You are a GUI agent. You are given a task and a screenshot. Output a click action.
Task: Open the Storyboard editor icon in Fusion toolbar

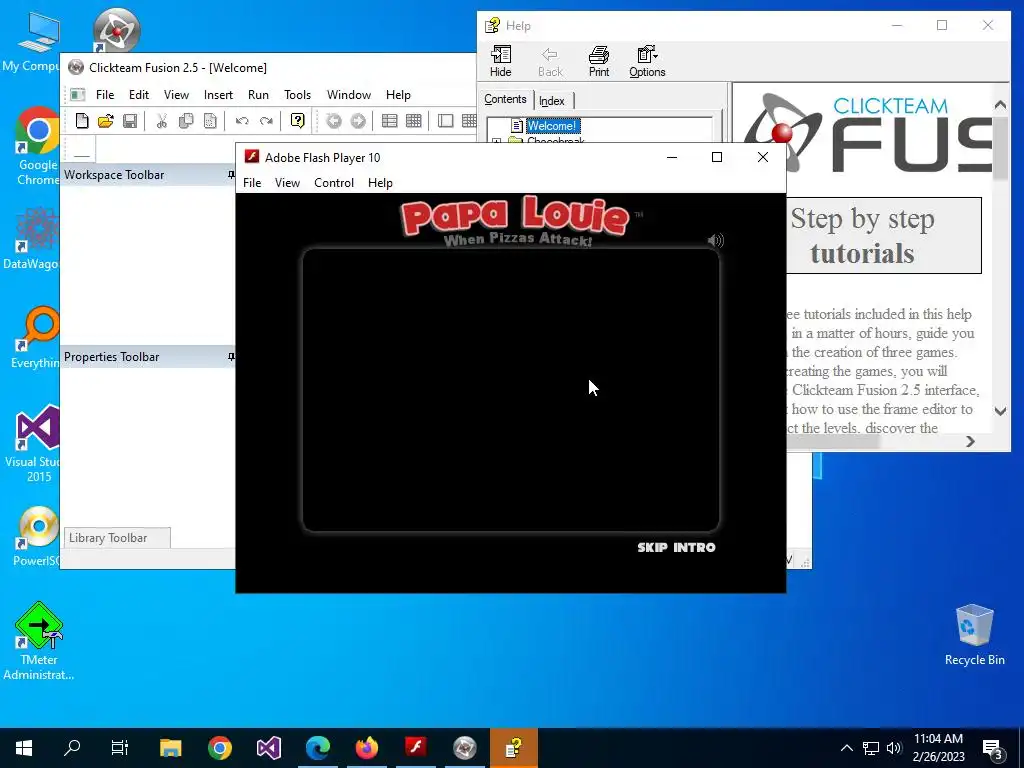click(x=390, y=121)
